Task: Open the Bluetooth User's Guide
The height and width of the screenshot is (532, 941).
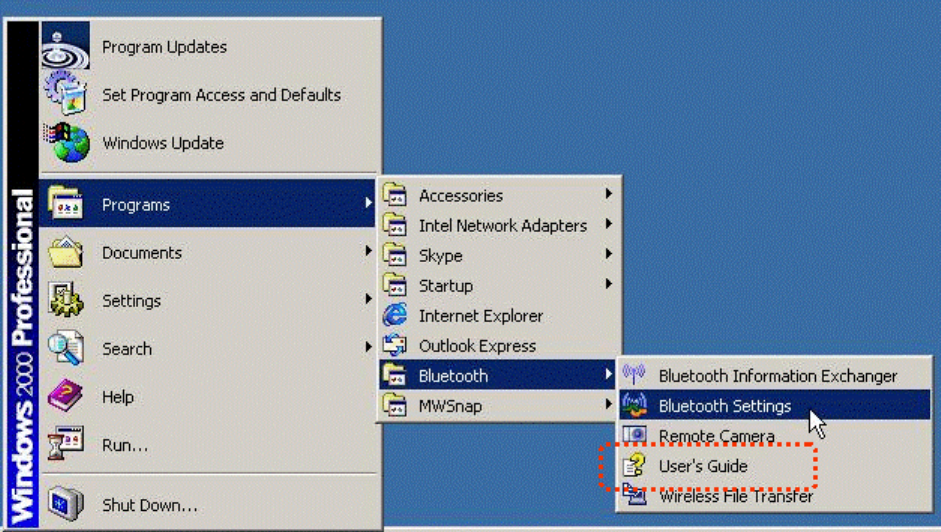Action: pos(775,465)
